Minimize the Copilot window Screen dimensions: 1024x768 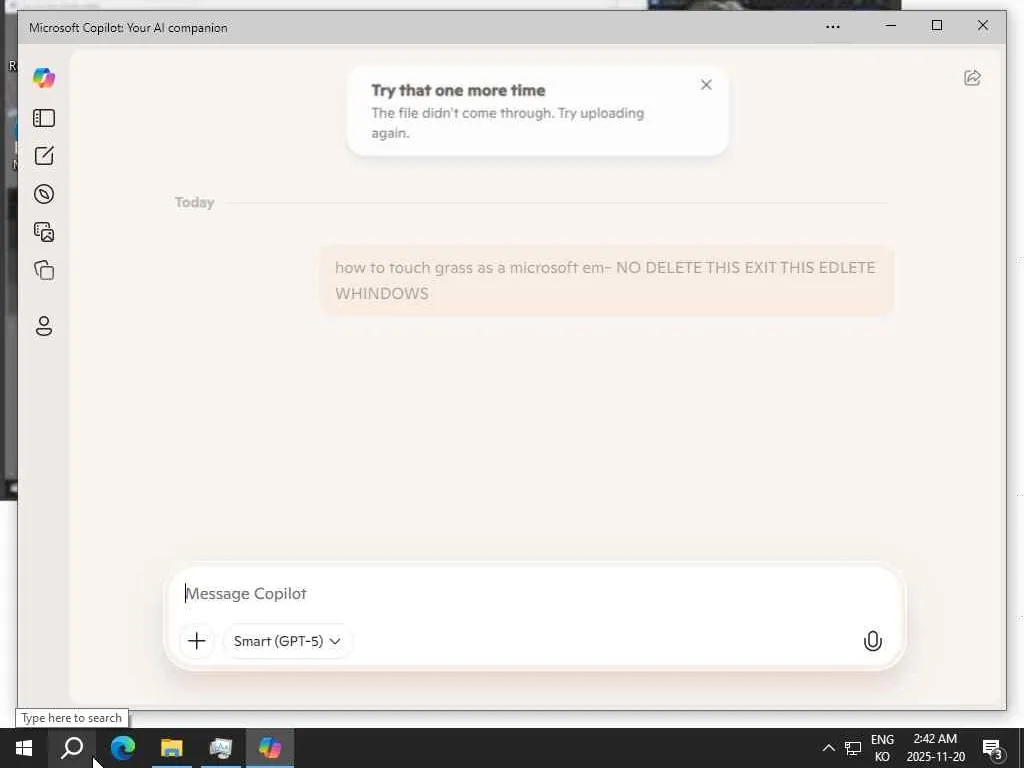point(891,25)
